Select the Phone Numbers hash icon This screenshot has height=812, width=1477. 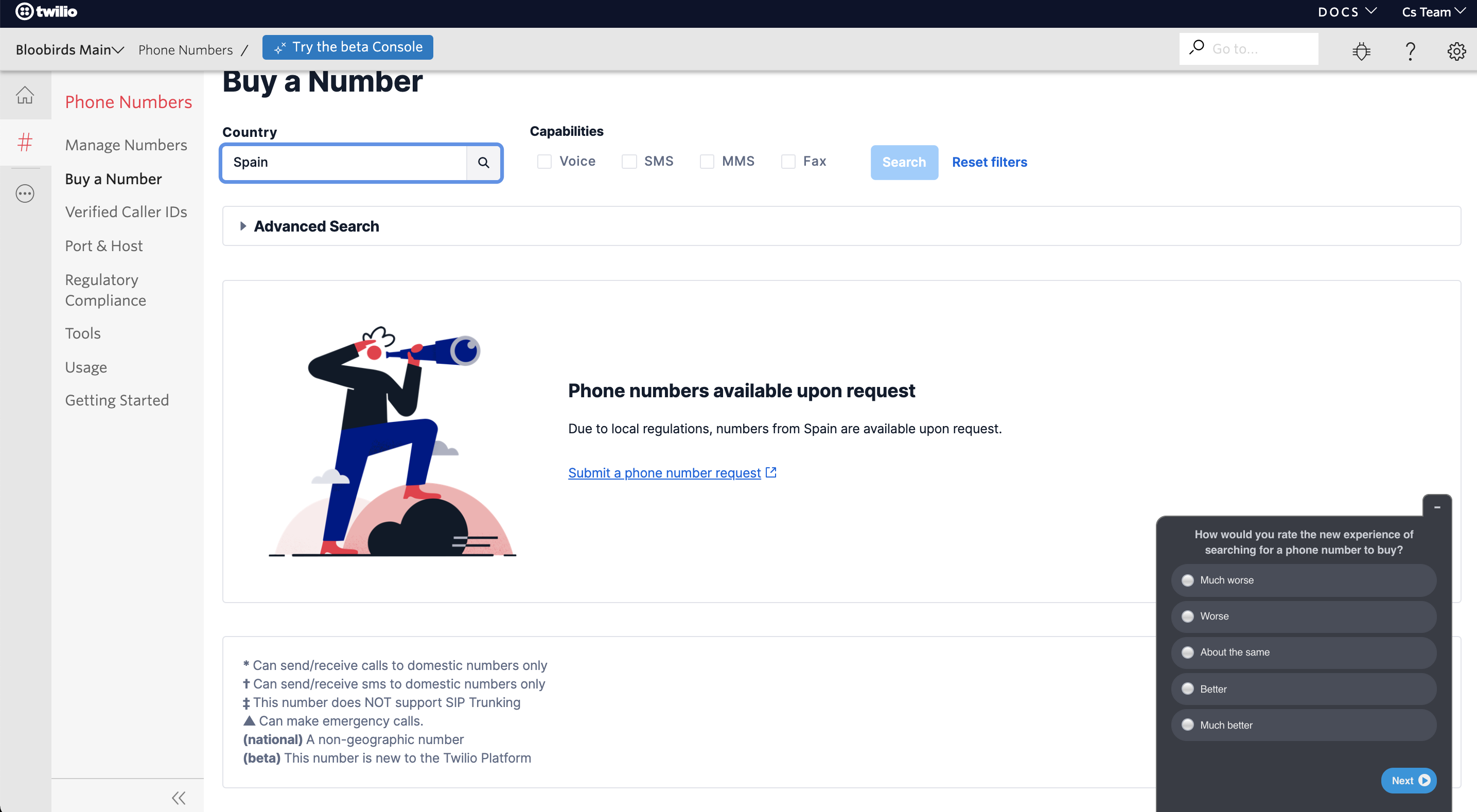[25, 142]
